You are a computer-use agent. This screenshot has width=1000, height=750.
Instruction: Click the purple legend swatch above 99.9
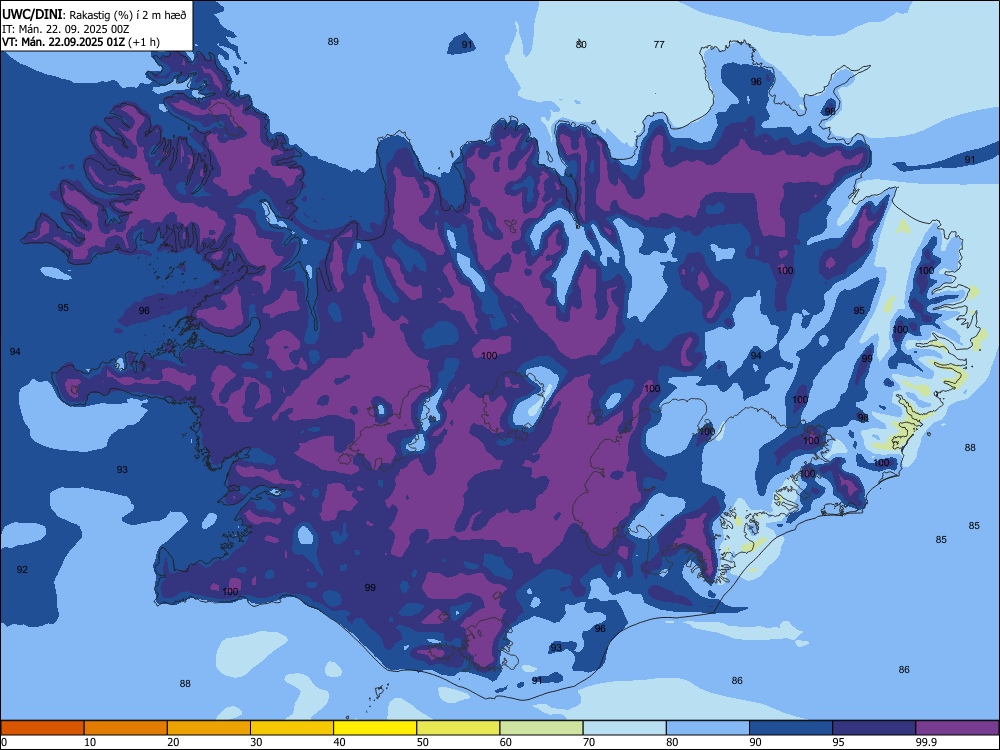point(957,728)
